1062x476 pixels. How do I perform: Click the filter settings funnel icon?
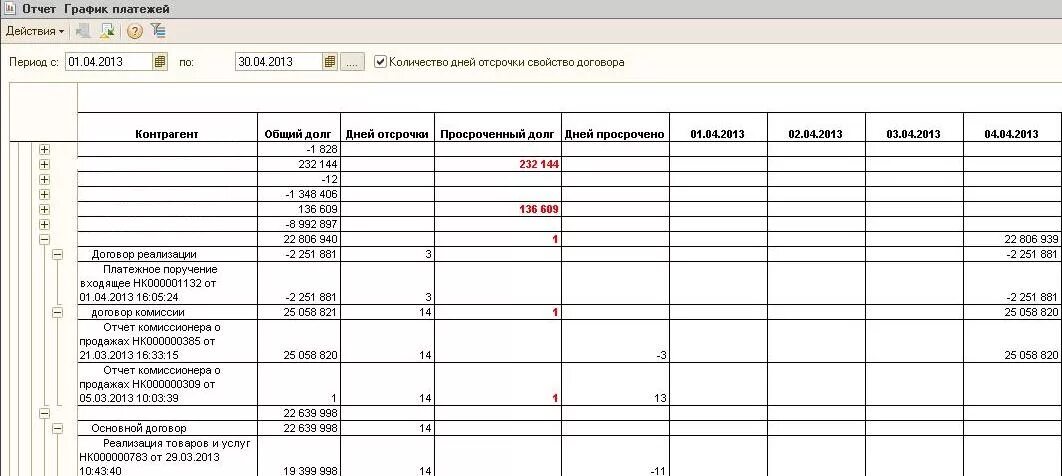click(x=158, y=30)
